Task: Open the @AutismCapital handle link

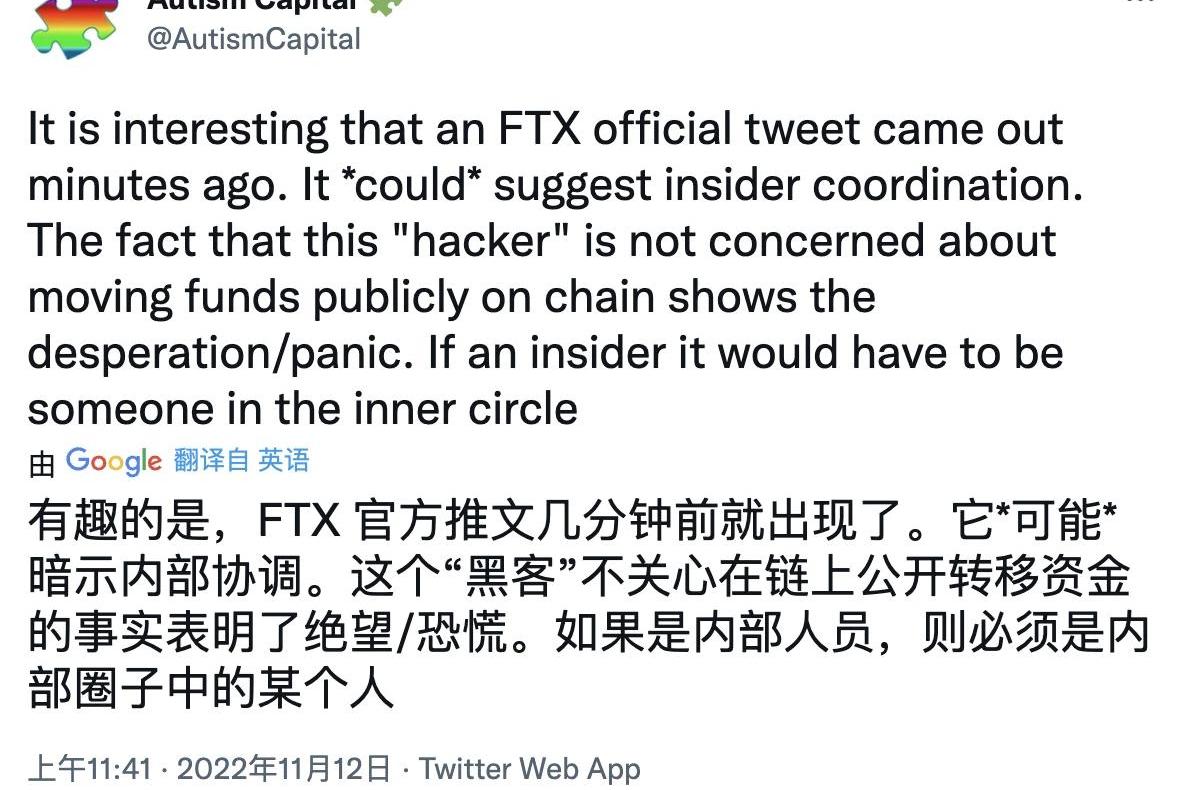Action: point(254,38)
